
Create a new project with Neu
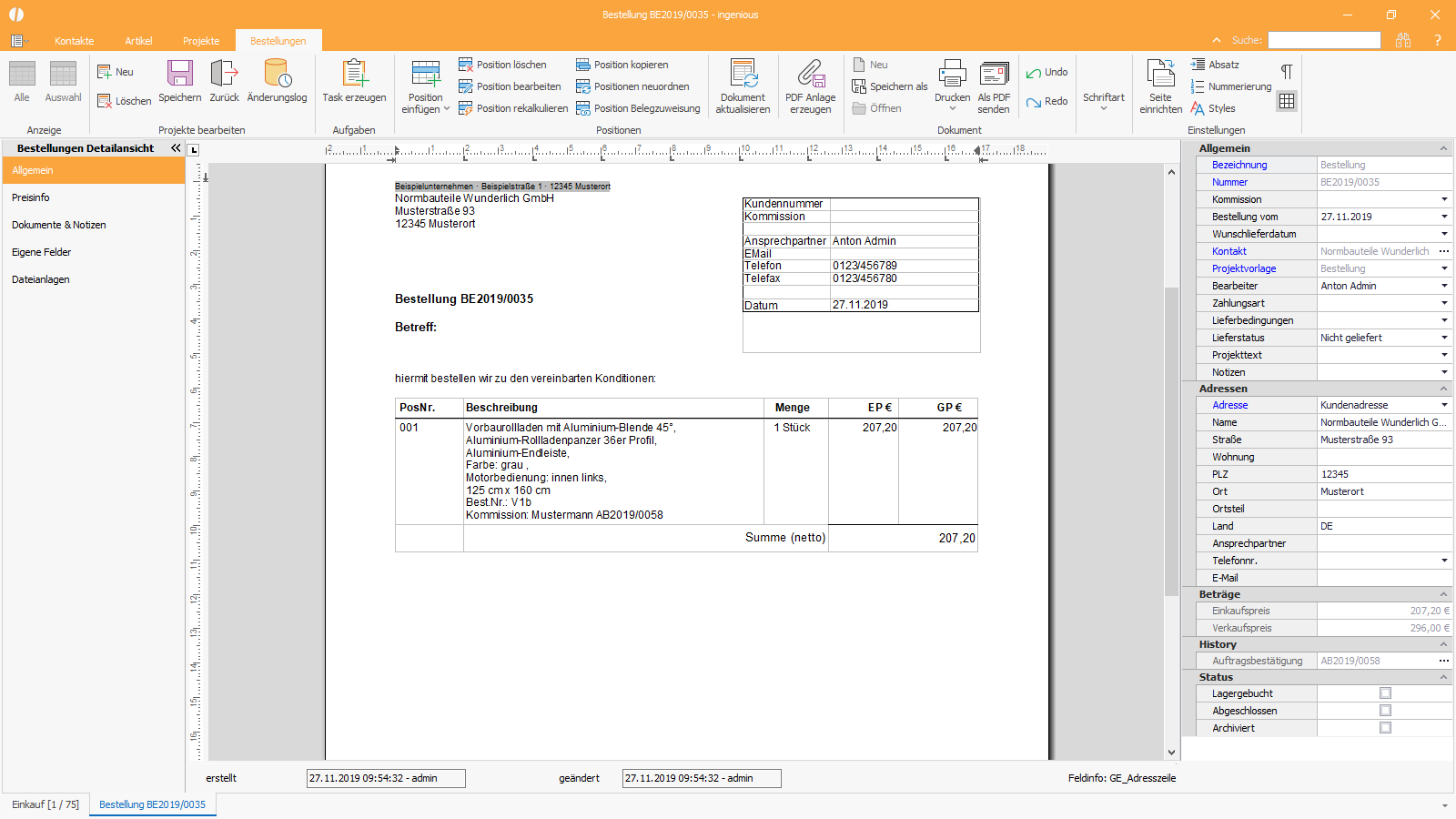tap(116, 72)
